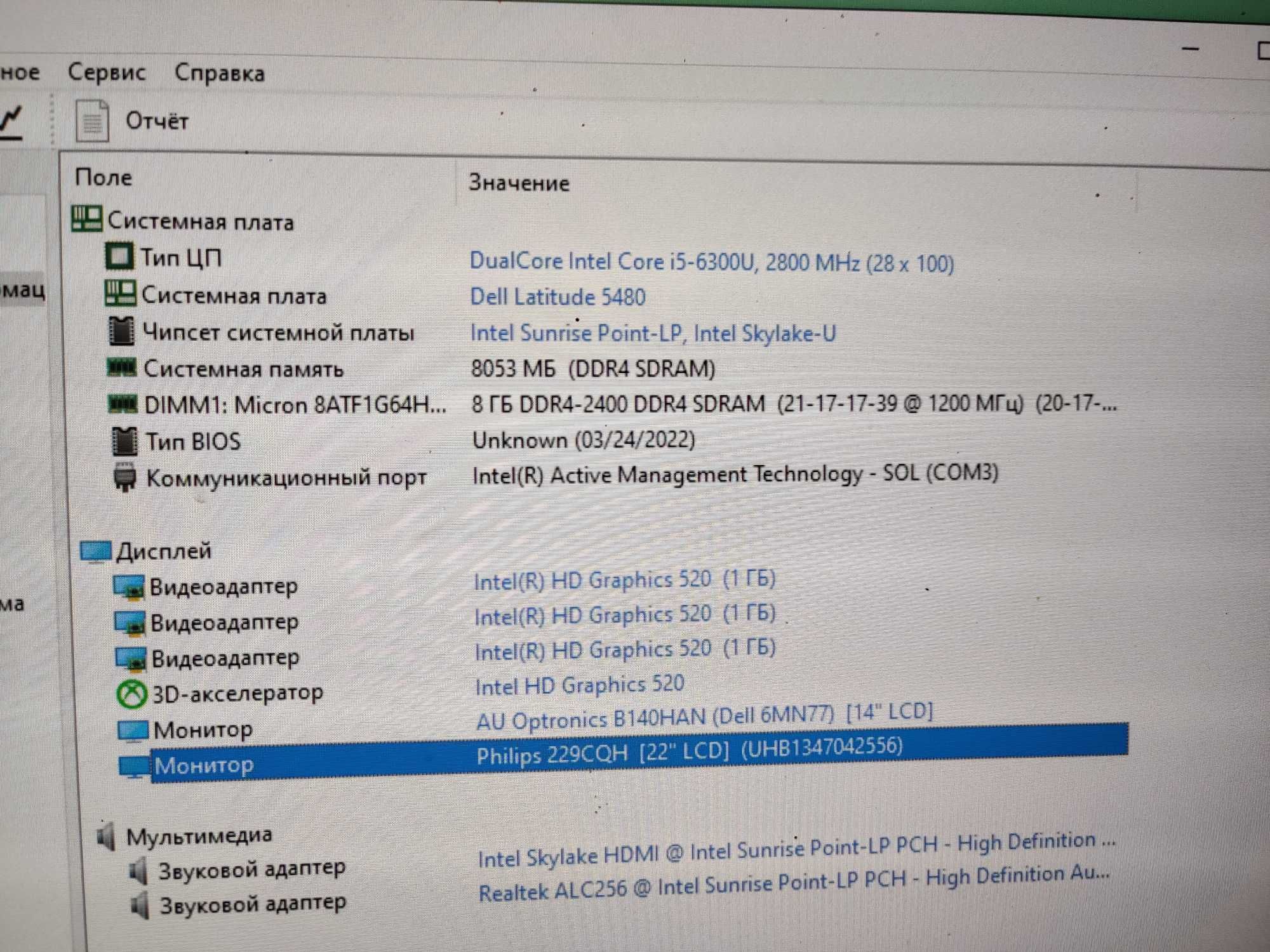Click the graph icon in toolbar
1270x952 pixels.
coord(11,122)
